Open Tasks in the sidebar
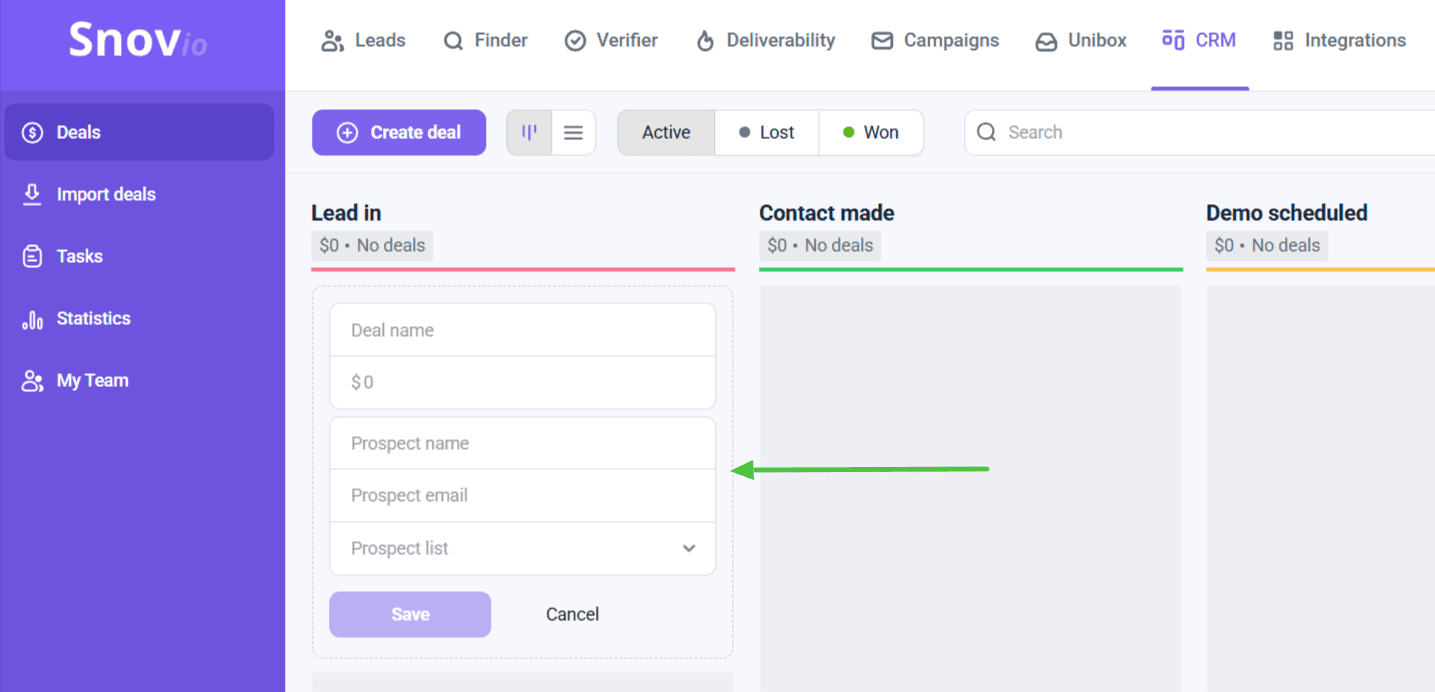The height and width of the screenshot is (692, 1435). 79,256
